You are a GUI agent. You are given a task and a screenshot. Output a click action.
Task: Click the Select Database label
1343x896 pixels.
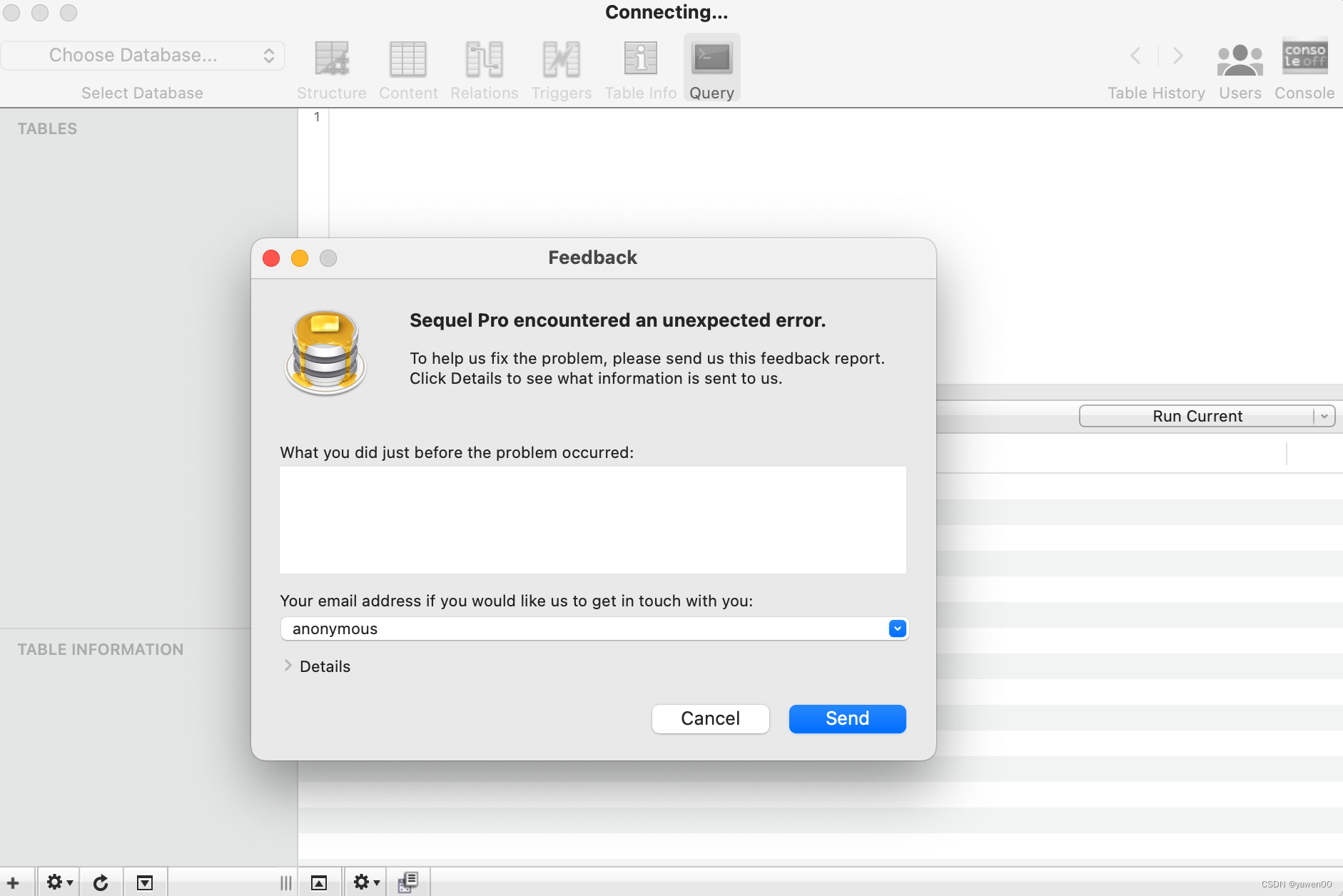(142, 93)
